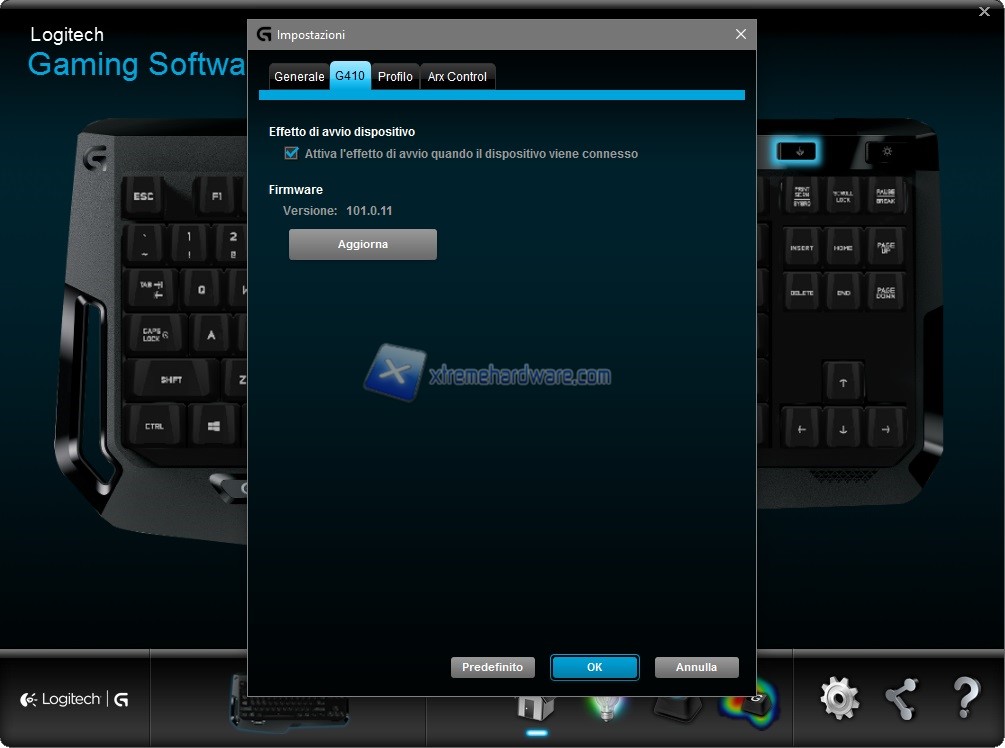1005x748 pixels.
Task: Disable the device startup effect checkbox
Action: (292, 153)
